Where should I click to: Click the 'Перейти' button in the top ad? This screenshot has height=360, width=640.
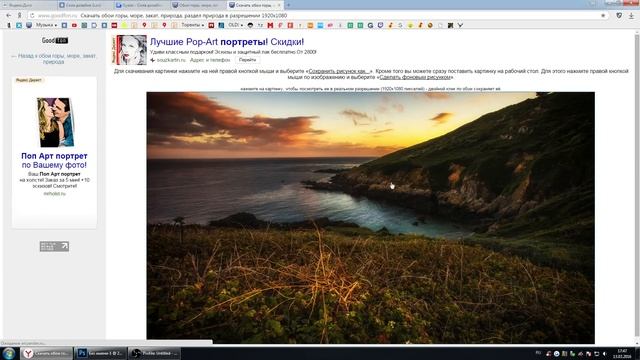point(247,60)
